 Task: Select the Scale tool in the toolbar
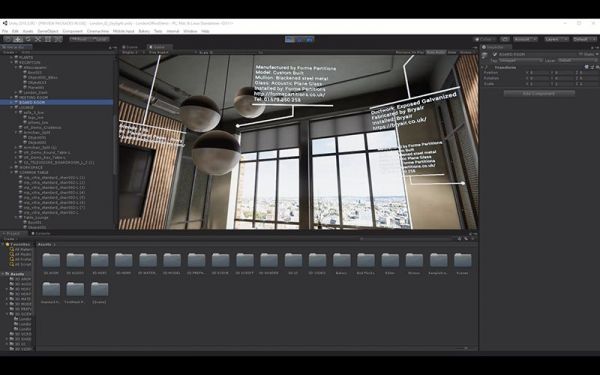click(x=38, y=39)
